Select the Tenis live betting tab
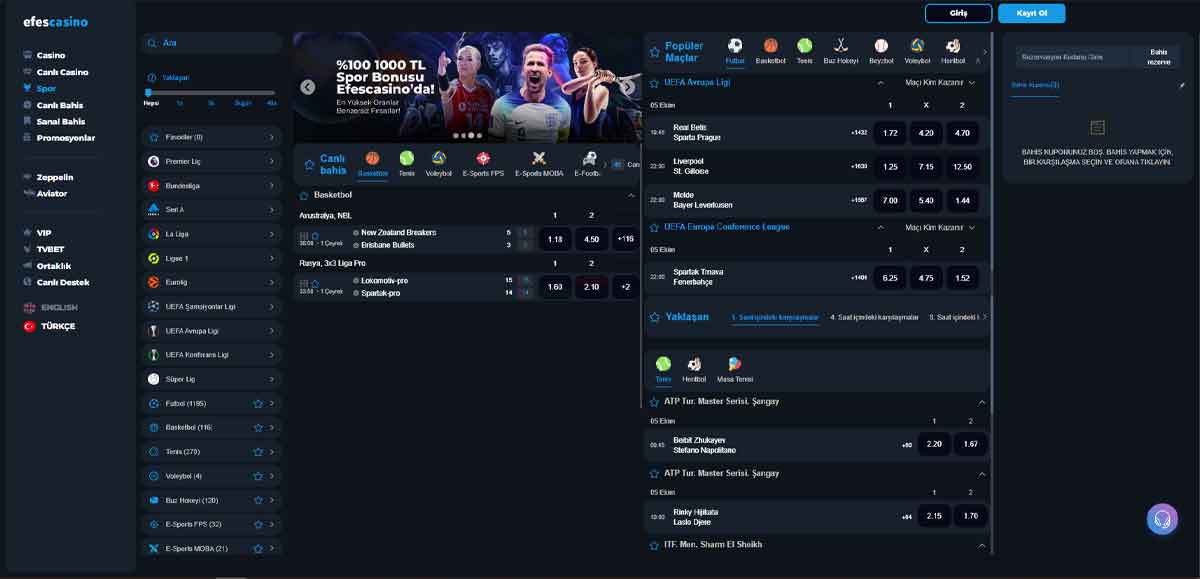1200x579 pixels. point(407,163)
